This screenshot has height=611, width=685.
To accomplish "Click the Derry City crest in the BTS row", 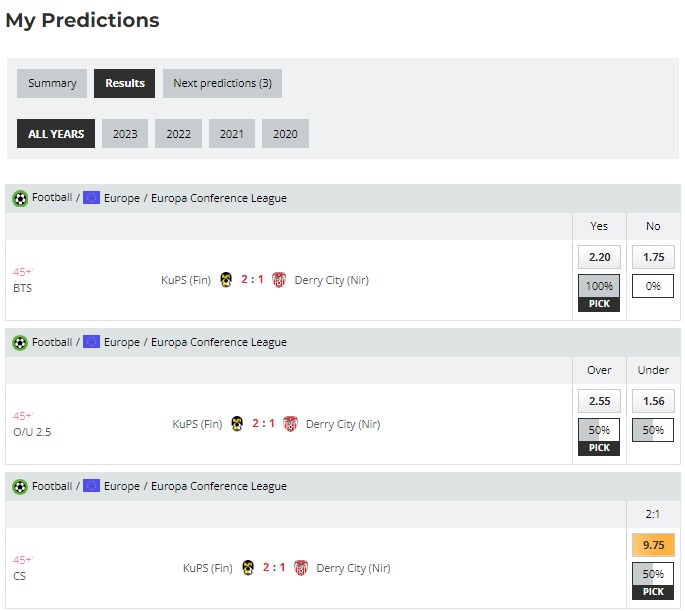I will click(280, 280).
